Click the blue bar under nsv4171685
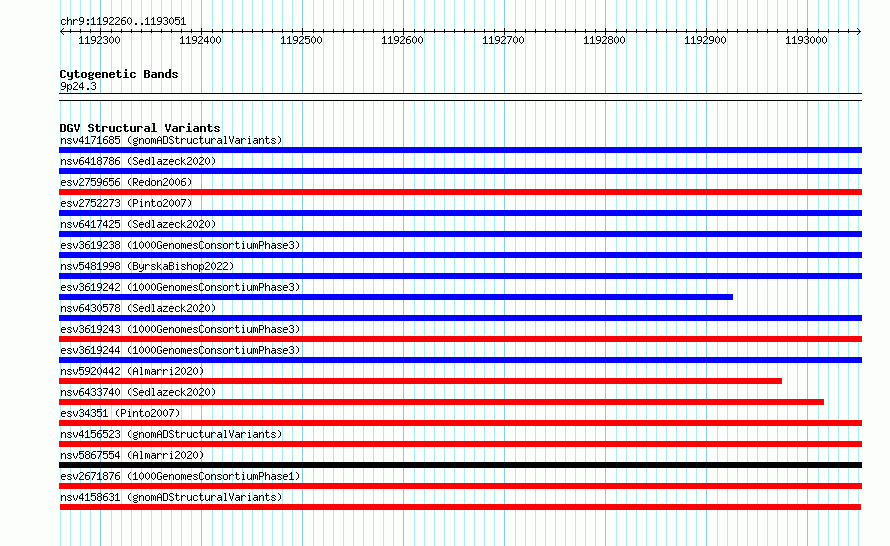The height and width of the screenshot is (546, 890). [460, 150]
